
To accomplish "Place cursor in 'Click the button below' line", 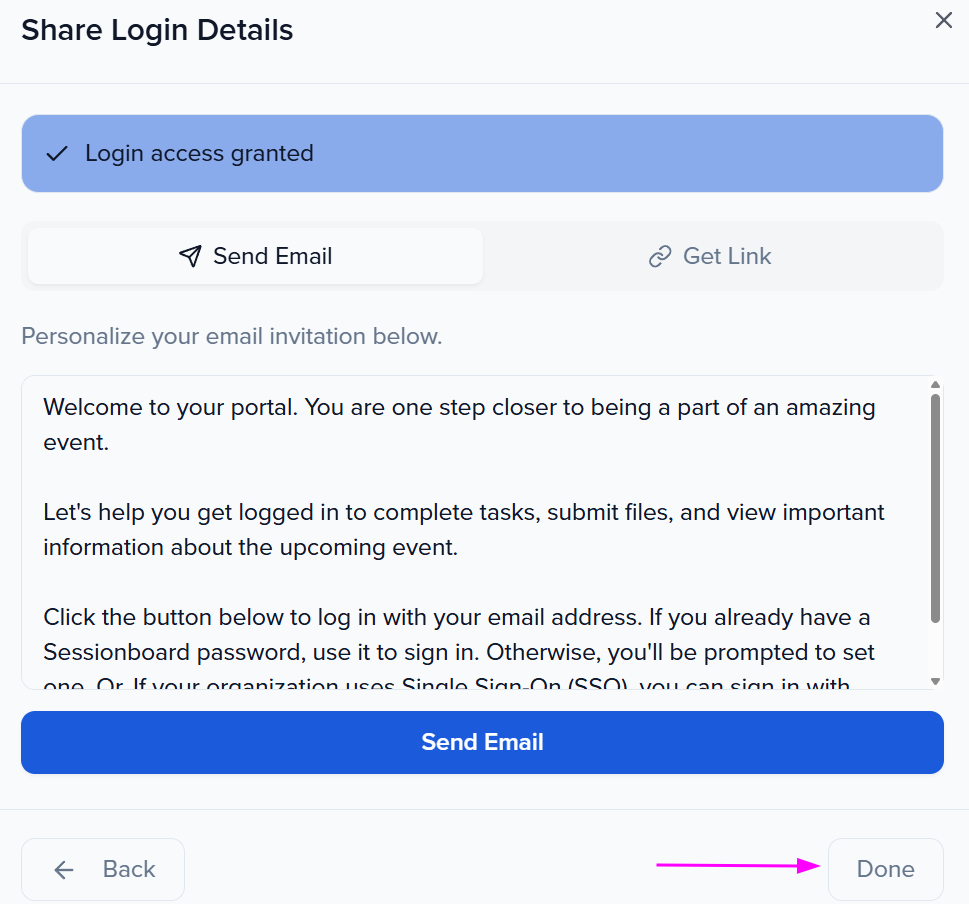I will pyautogui.click(x=459, y=618).
